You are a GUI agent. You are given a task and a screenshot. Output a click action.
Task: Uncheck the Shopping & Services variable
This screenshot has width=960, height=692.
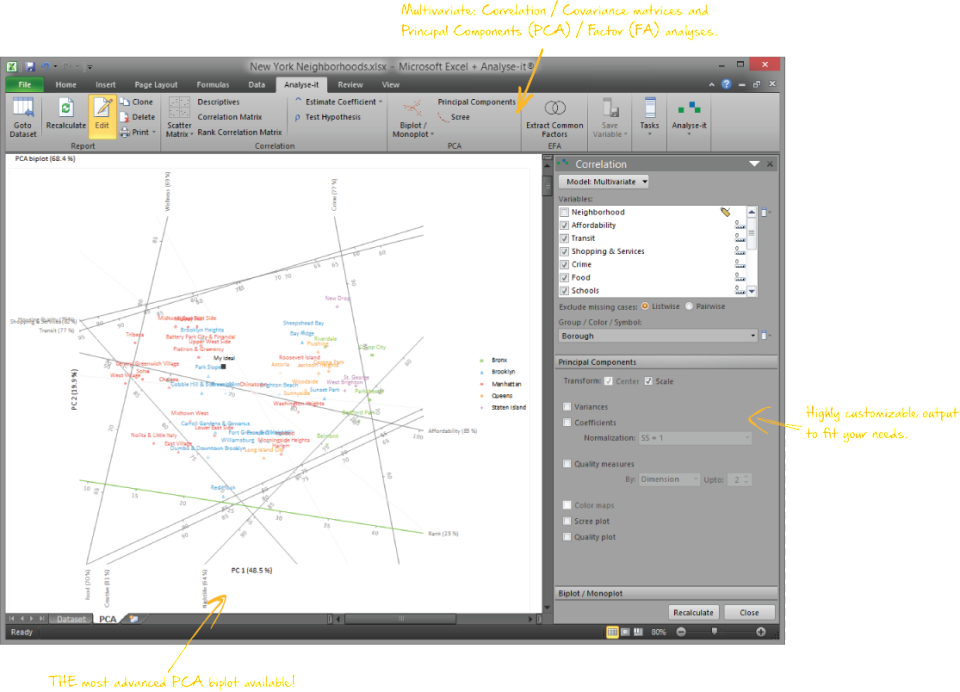(564, 251)
